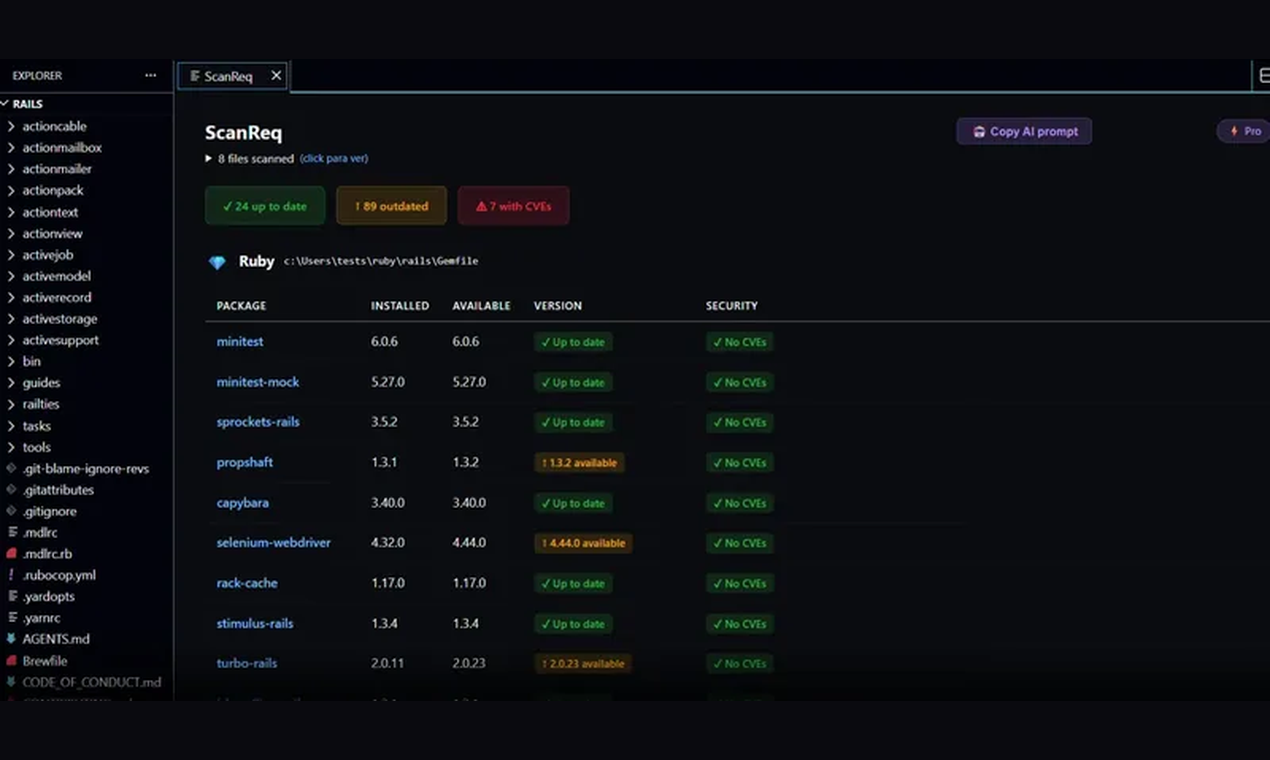Open the turbo-rails package link
The height and width of the screenshot is (760, 1270).
247,663
